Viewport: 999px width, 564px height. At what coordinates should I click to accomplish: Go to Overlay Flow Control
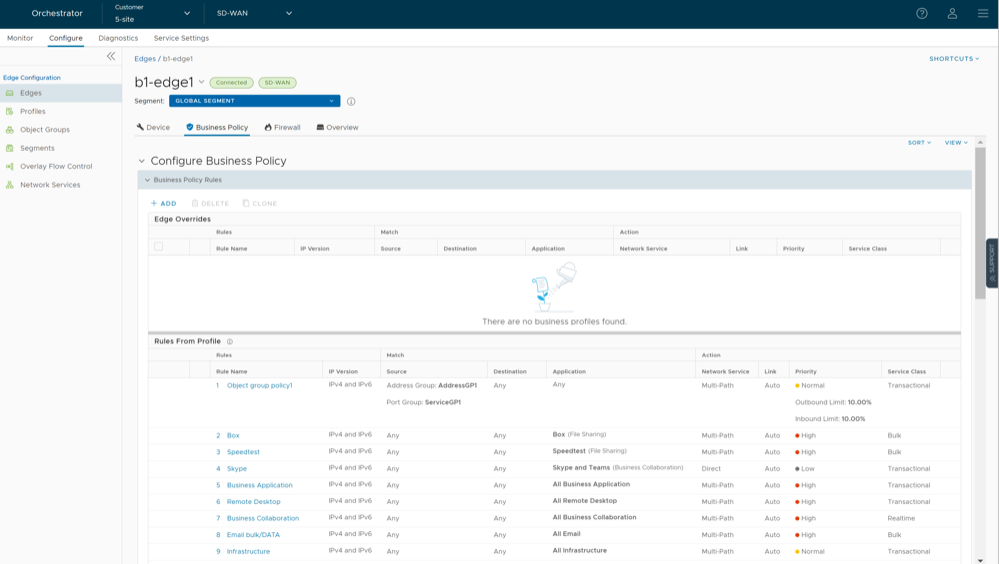(56, 166)
